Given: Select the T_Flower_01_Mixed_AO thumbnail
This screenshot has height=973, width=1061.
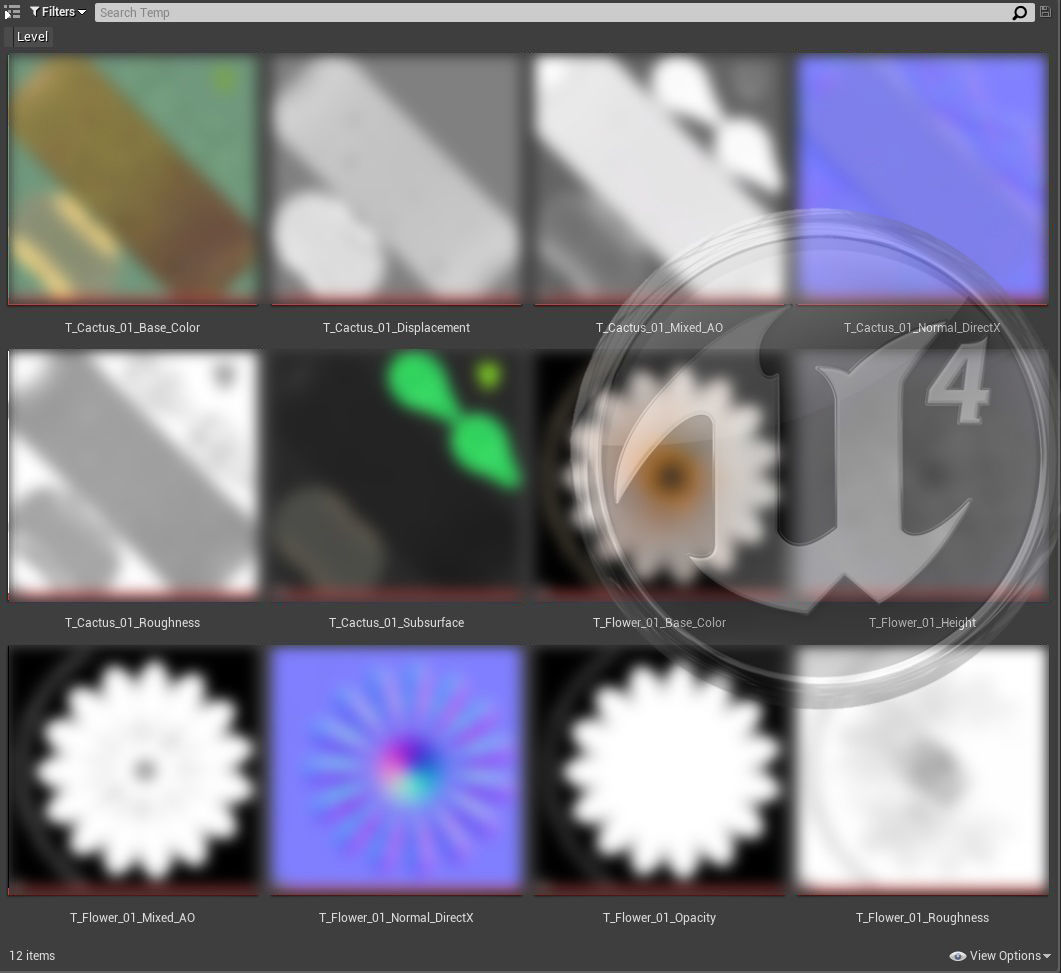Looking at the screenshot, I should (133, 770).
